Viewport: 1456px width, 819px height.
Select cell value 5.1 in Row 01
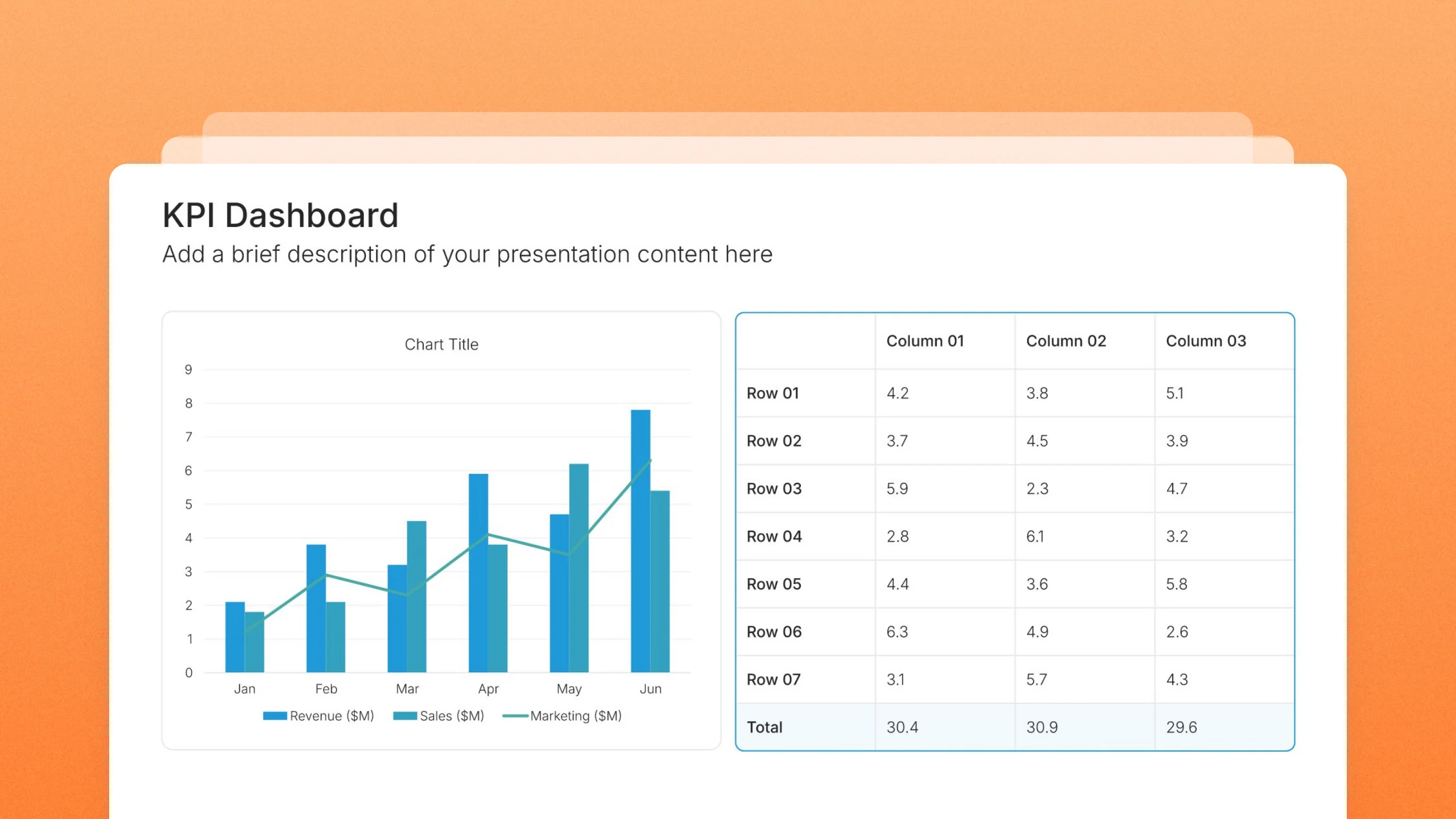pos(1175,393)
